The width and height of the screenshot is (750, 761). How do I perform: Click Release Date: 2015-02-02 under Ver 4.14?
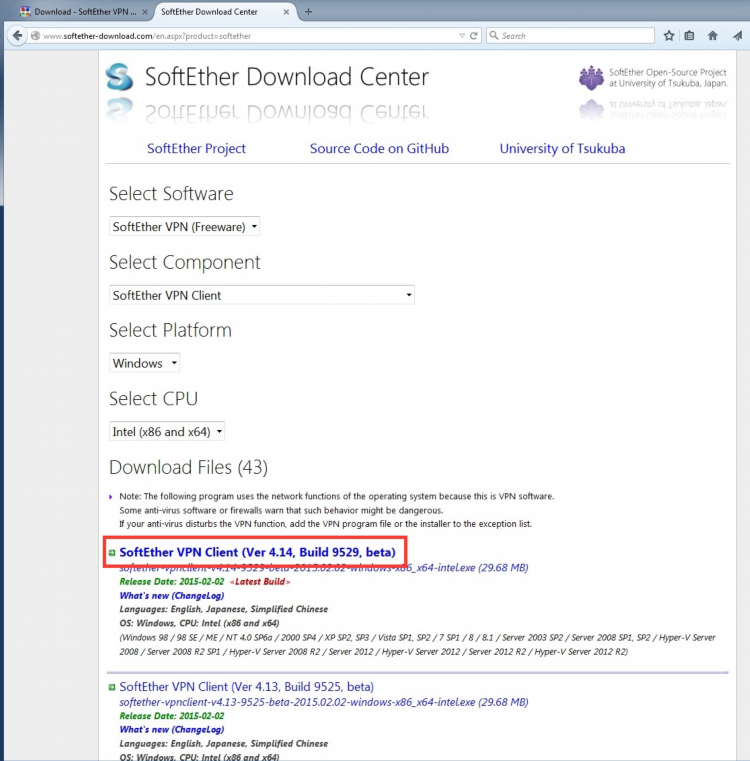pos(172,581)
